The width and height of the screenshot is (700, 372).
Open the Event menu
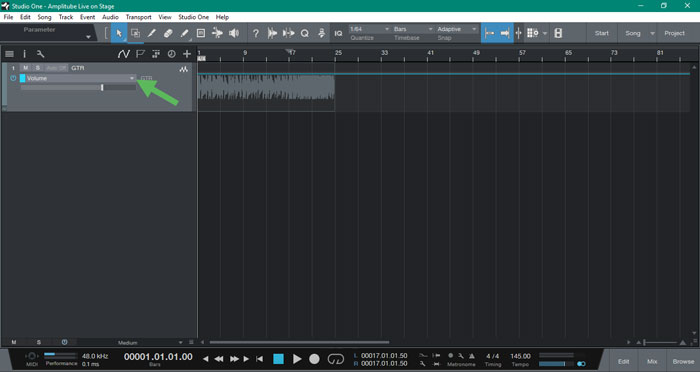[88, 17]
